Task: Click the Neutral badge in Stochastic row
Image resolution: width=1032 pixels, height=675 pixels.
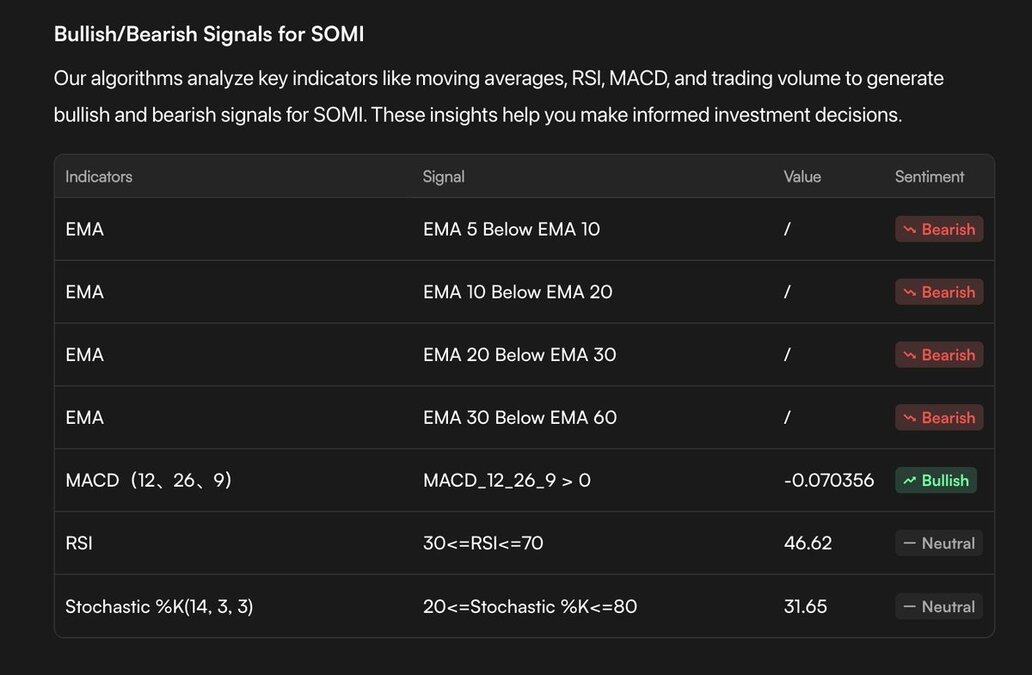Action: click(x=938, y=607)
